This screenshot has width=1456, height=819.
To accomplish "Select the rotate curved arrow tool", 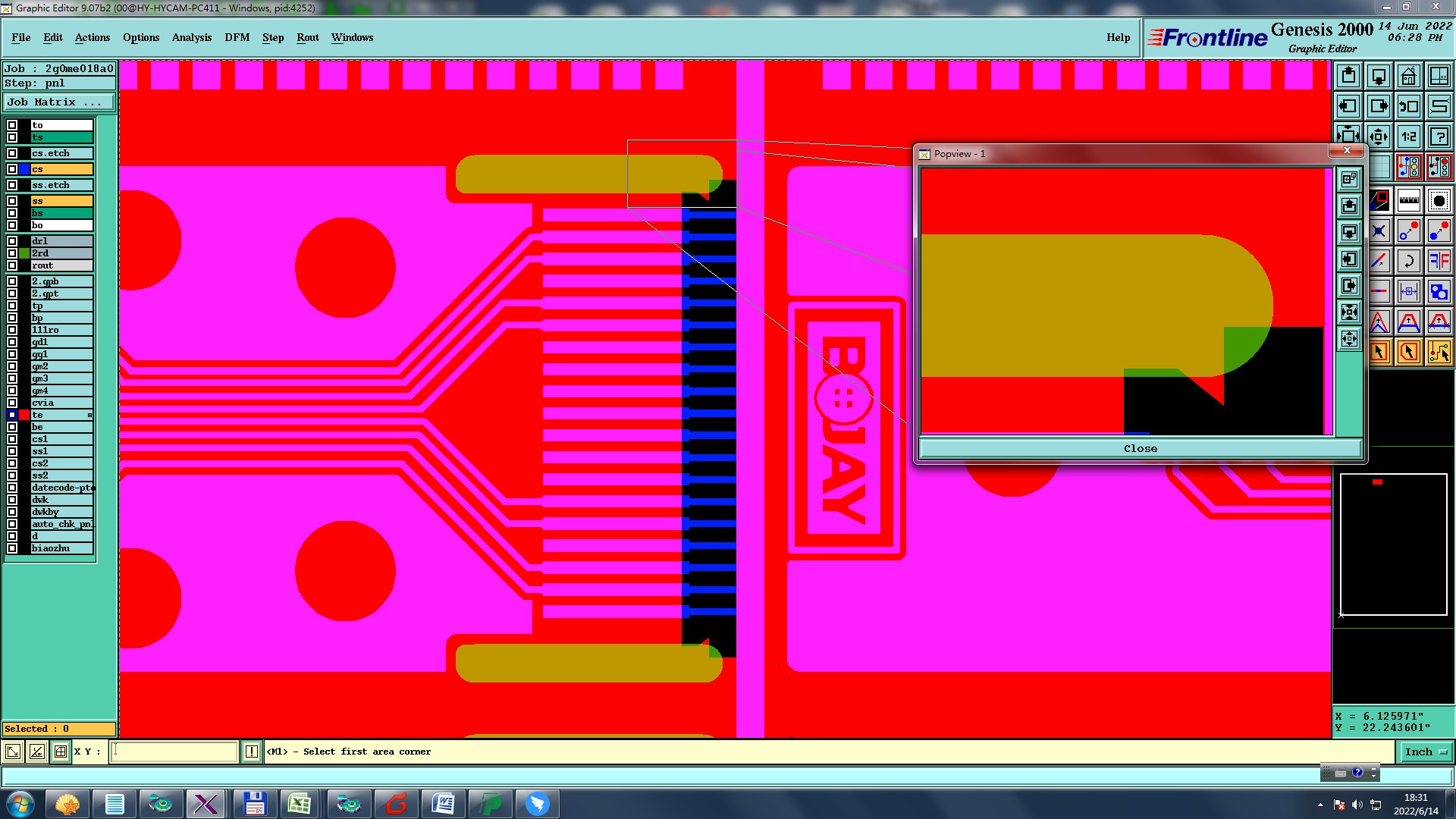I will click(1408, 261).
